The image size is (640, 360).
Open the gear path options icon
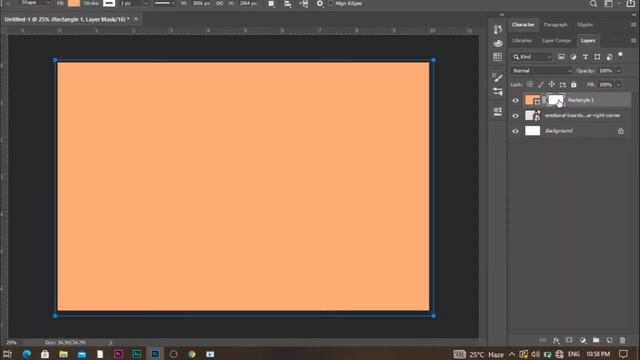tap(320, 4)
